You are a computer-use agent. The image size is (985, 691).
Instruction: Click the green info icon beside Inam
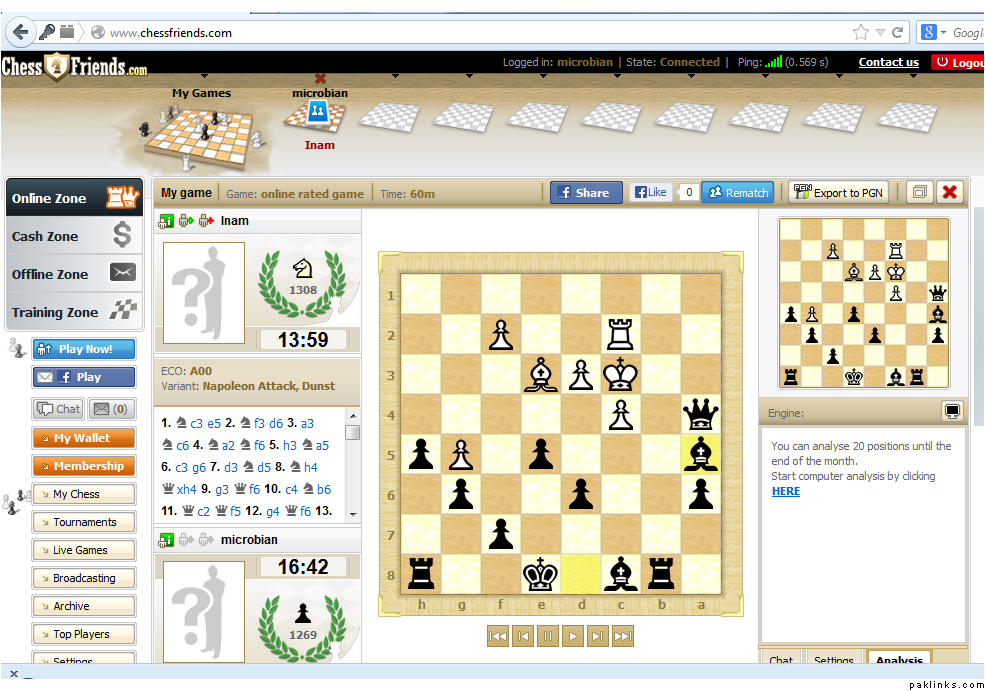coord(167,221)
